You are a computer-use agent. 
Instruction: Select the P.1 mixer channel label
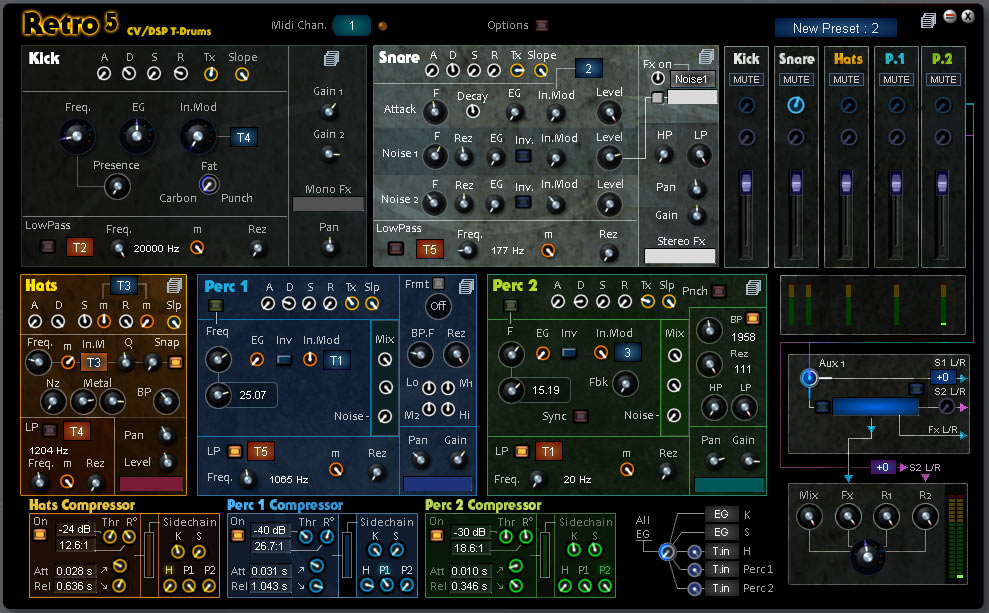click(x=894, y=59)
